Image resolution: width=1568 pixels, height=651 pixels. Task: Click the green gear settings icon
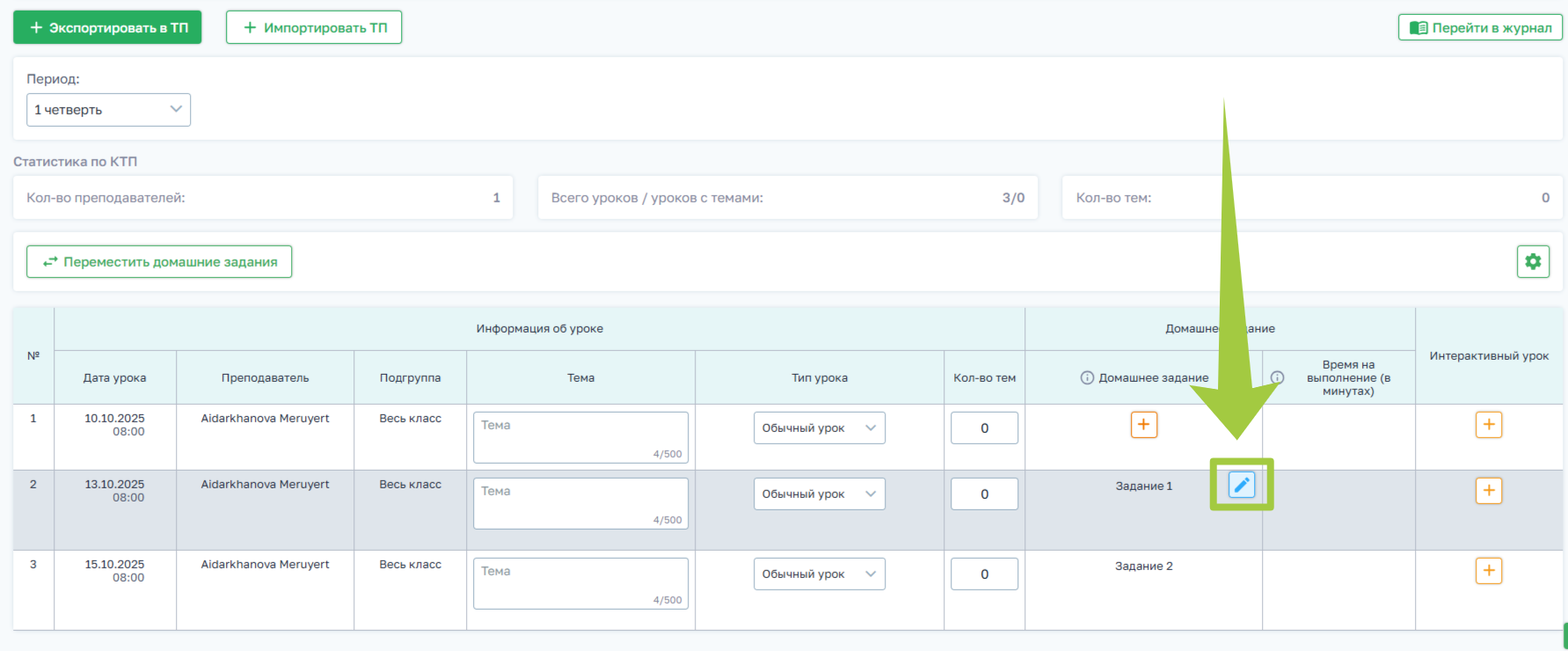click(1533, 261)
